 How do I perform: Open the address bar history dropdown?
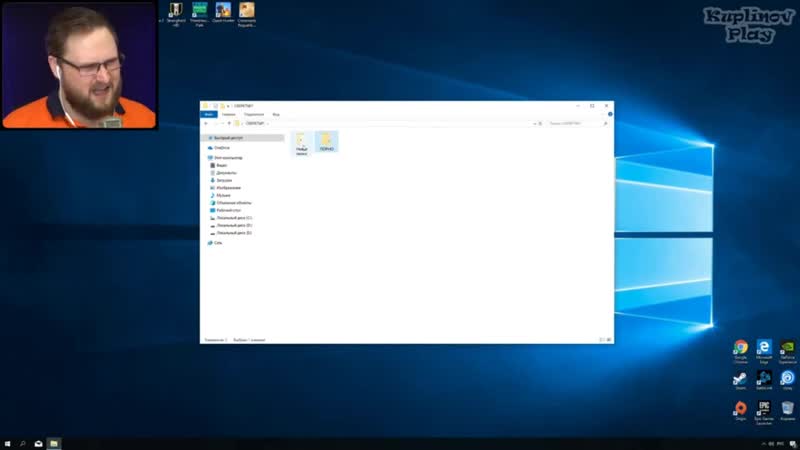(x=534, y=123)
